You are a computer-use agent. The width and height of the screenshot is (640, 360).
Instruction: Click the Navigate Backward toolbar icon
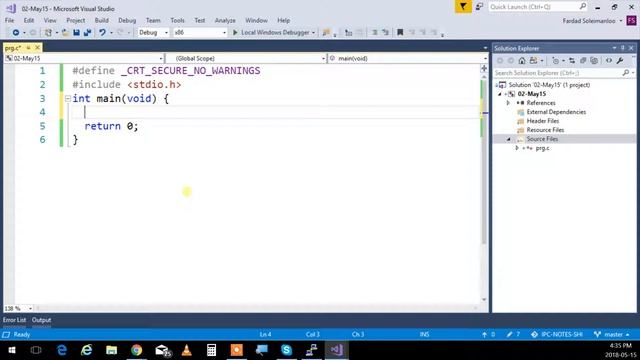(x=16, y=32)
